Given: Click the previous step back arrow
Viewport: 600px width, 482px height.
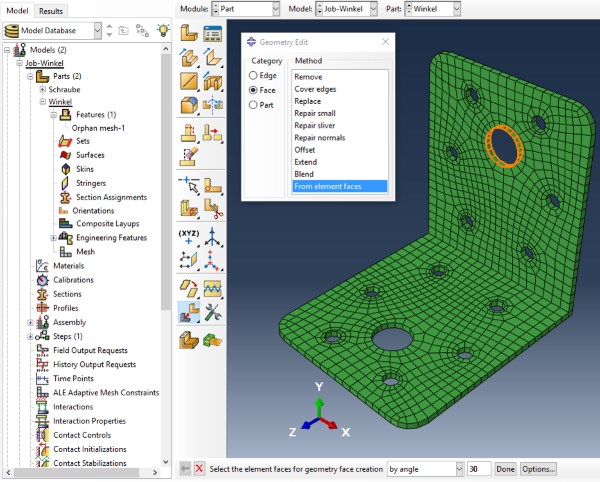Looking at the screenshot, I should coord(185,469).
